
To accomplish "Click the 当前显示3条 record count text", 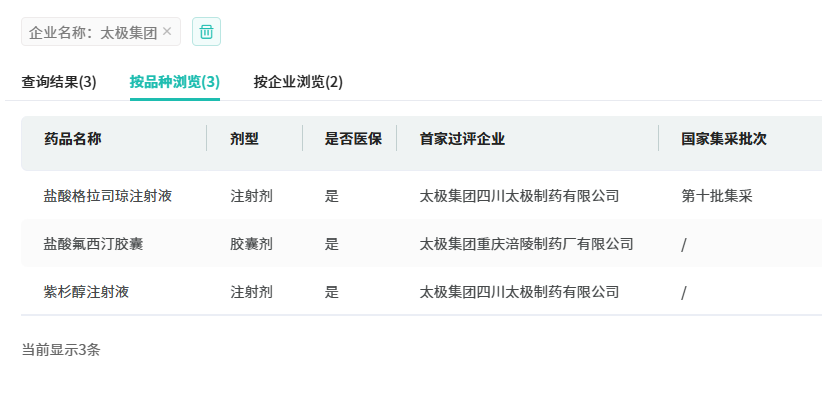I will tap(61, 350).
